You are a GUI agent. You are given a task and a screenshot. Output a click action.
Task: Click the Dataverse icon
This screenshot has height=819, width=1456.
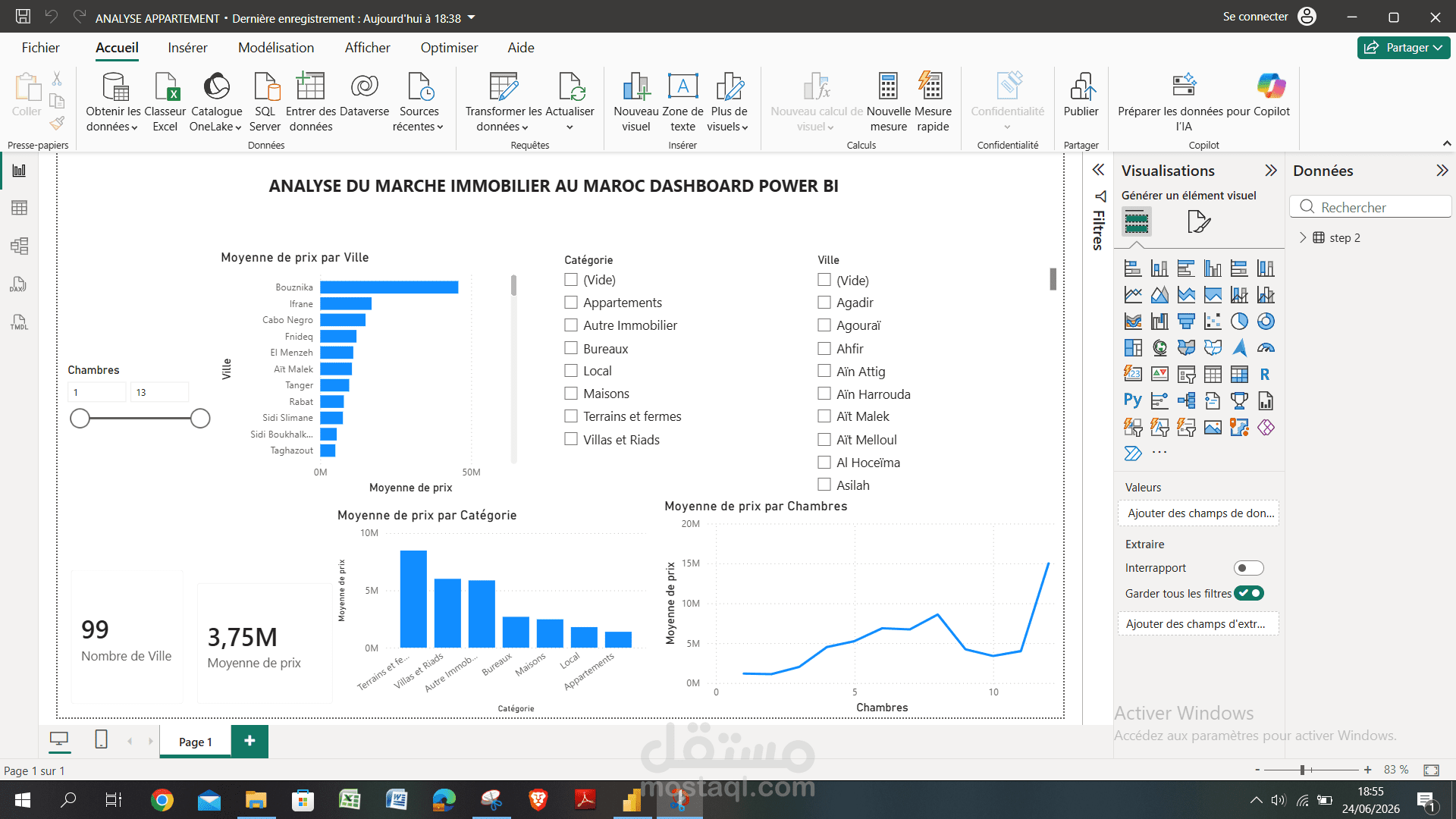(x=365, y=96)
